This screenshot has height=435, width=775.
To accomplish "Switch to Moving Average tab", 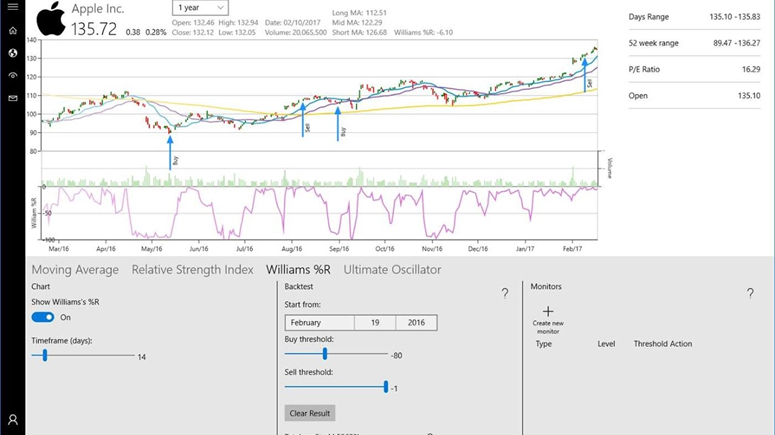I will [75, 270].
